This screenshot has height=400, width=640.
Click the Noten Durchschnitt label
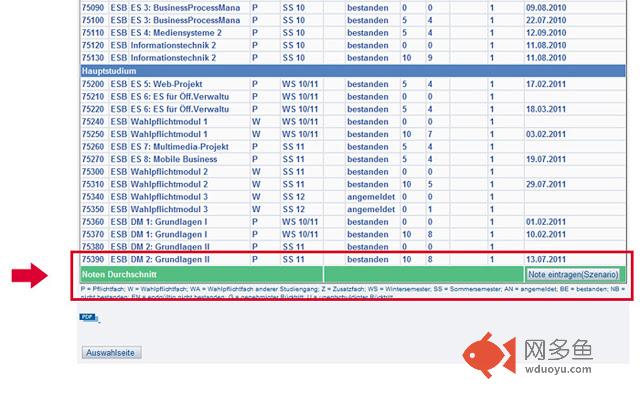point(119,274)
